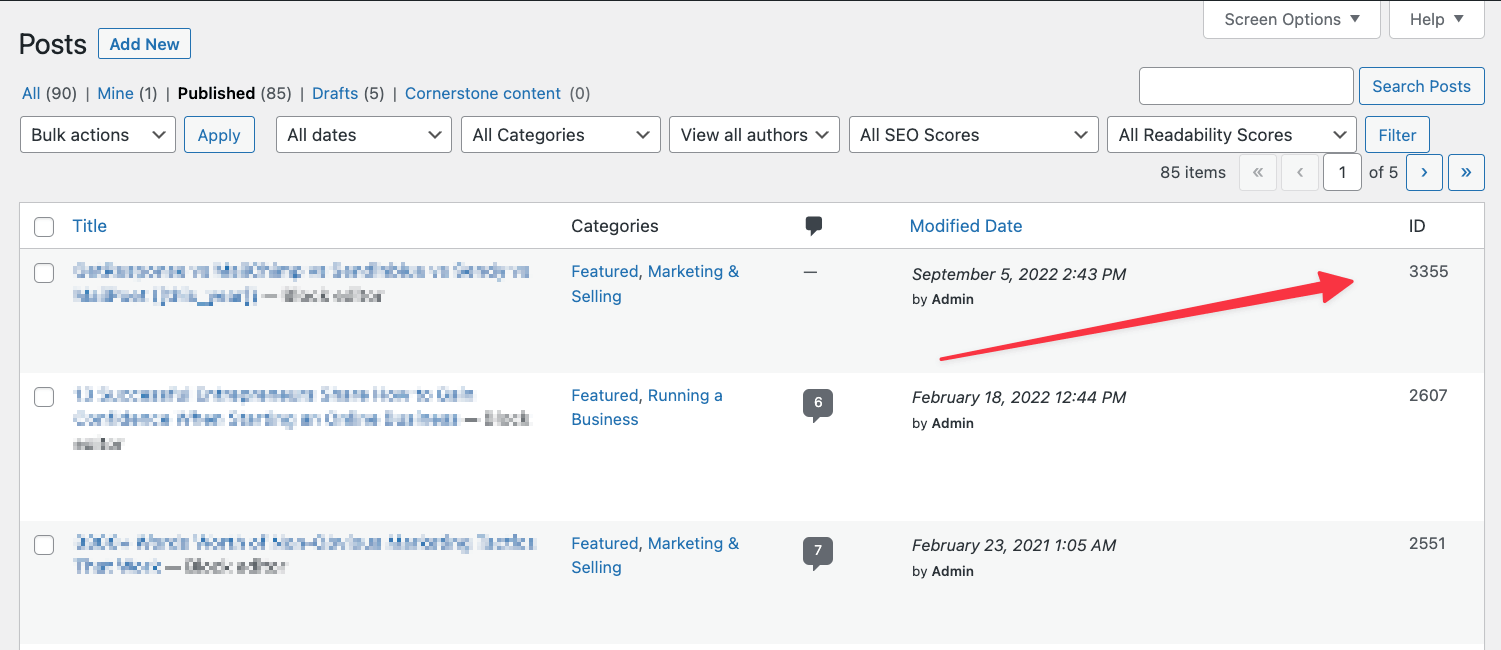Check the 13 Successful Entrepreneurs post checkbox
The image size is (1501, 650).
pyautogui.click(x=44, y=397)
